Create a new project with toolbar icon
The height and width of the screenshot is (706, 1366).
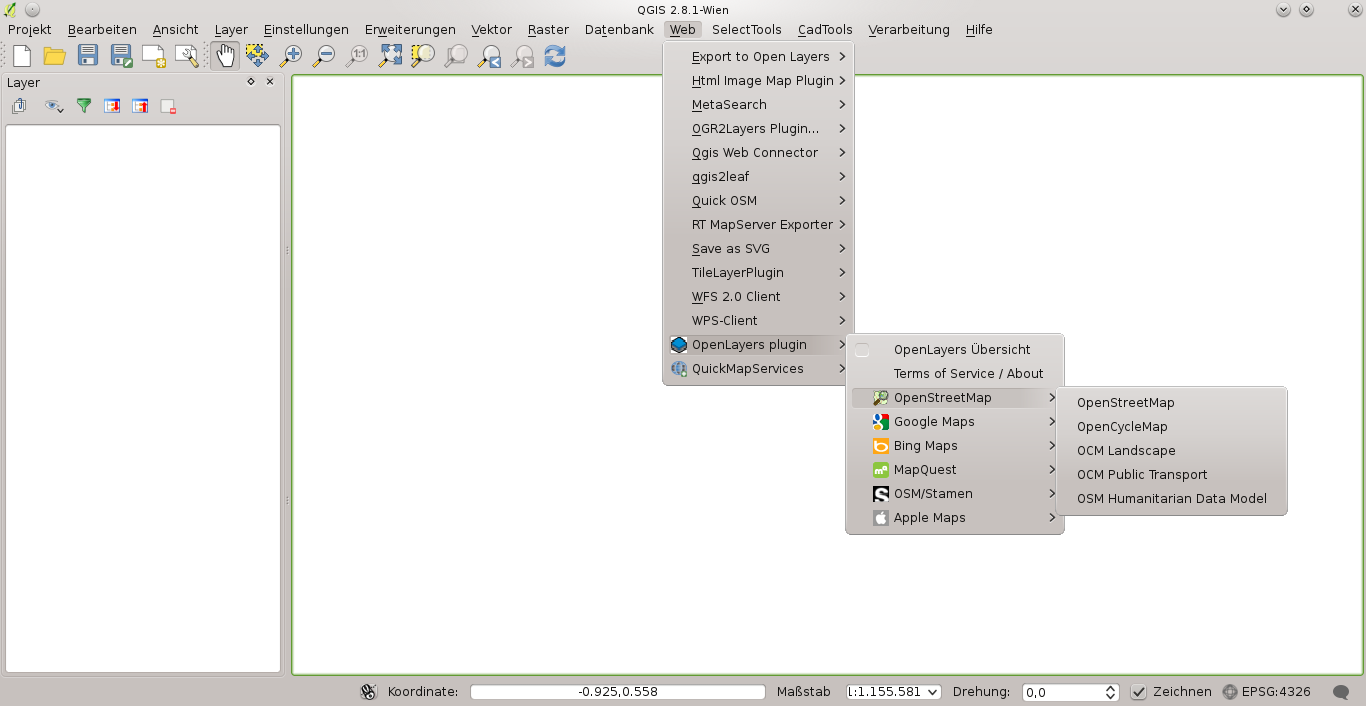[21, 56]
